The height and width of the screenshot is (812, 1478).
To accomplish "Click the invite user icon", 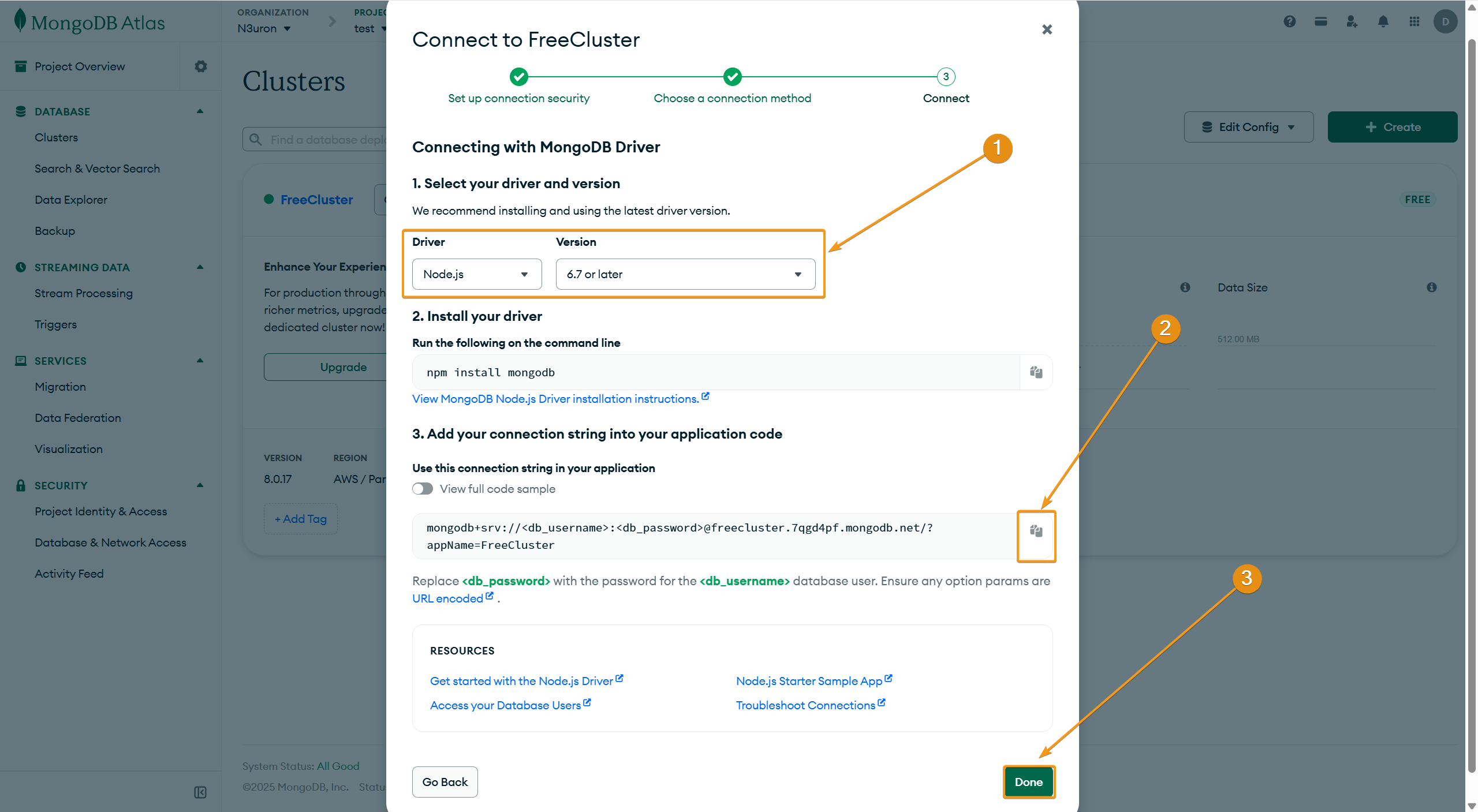I will pos(1352,22).
